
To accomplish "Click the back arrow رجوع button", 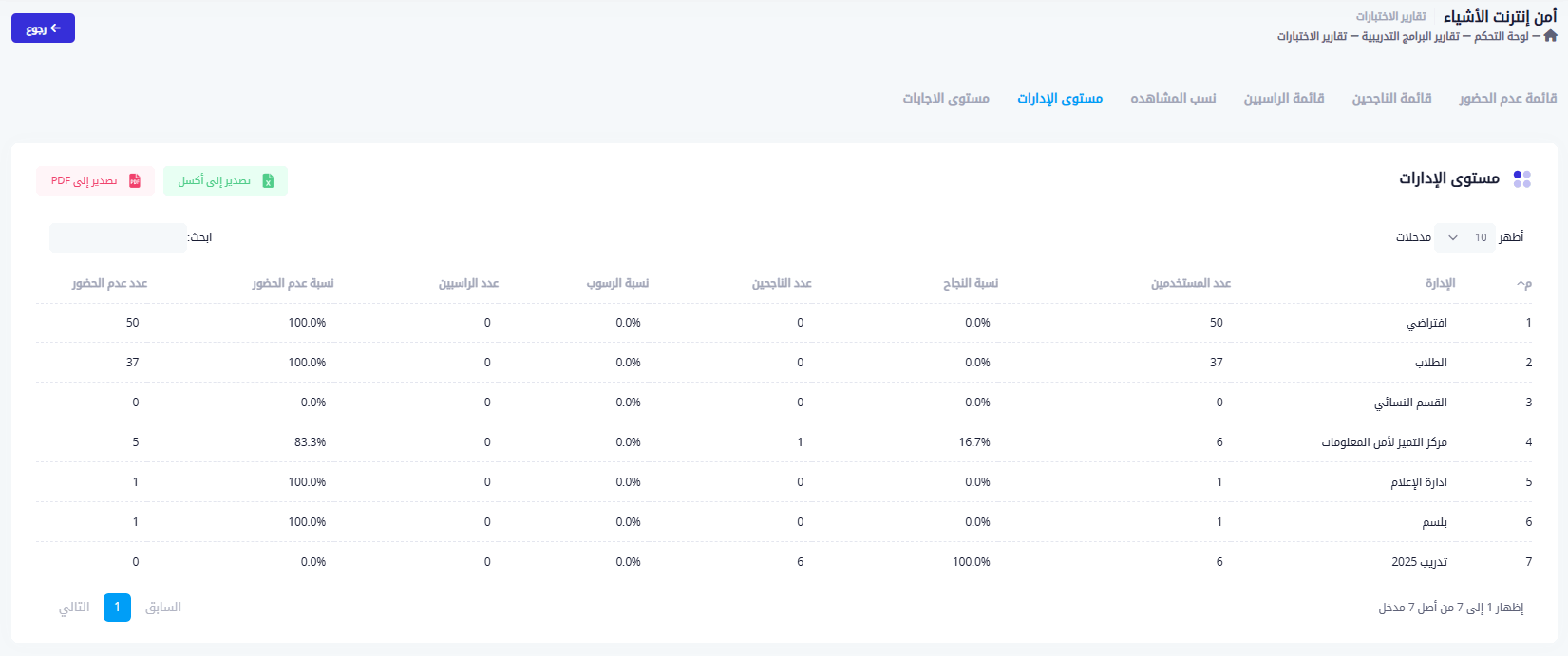I will (43, 28).
